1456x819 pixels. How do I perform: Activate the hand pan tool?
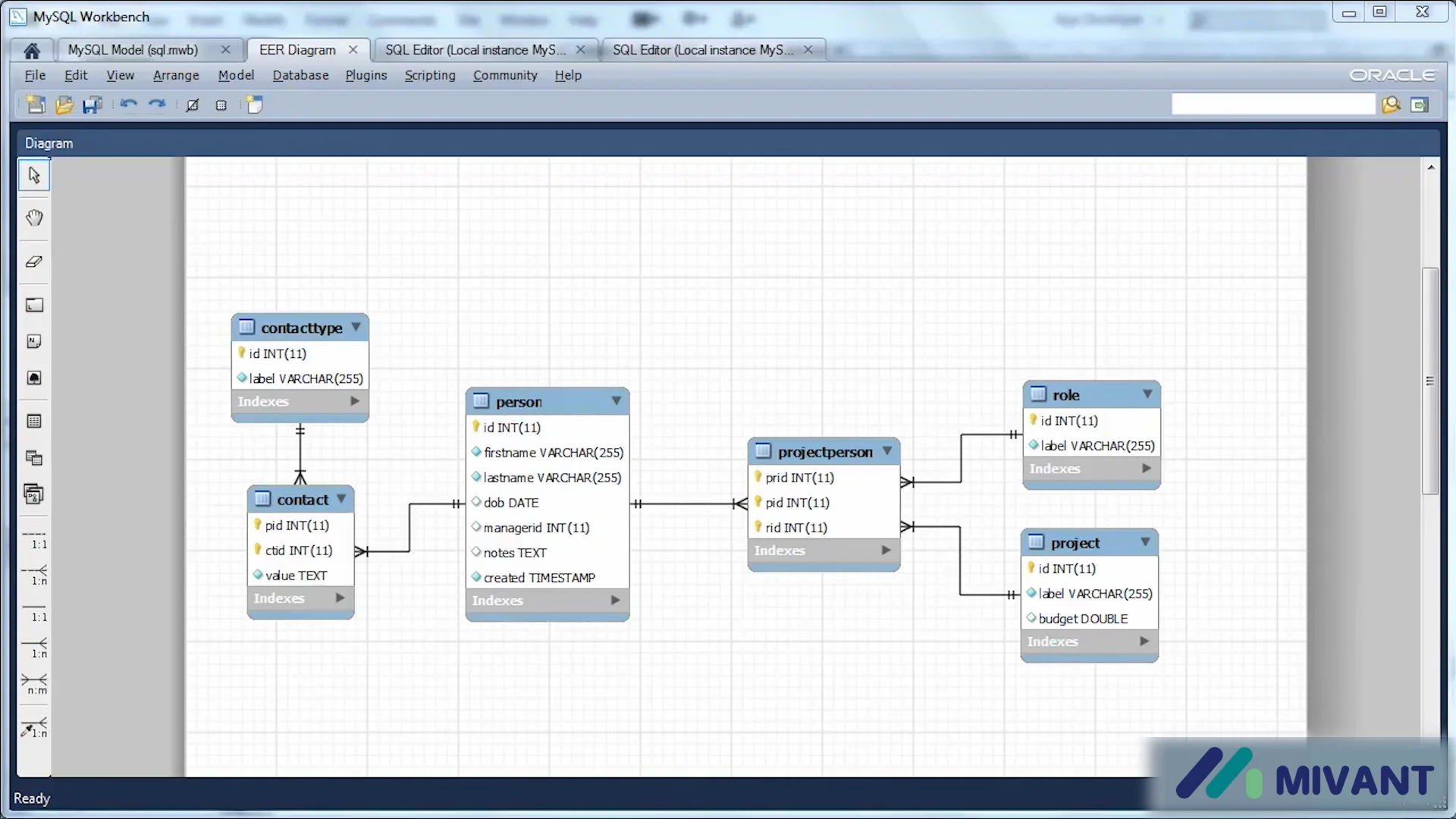pos(33,218)
